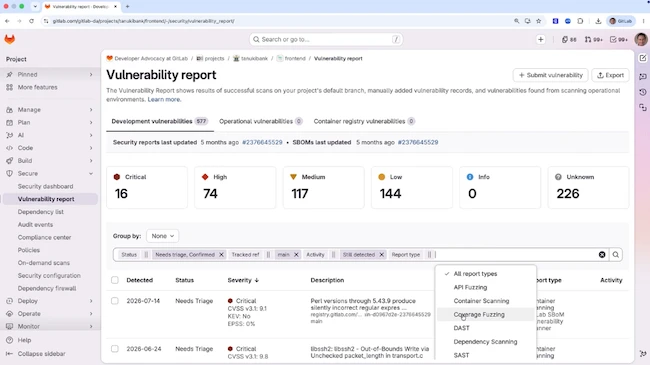
Task: Expand the Build sidebar menu
Action: 50,161
